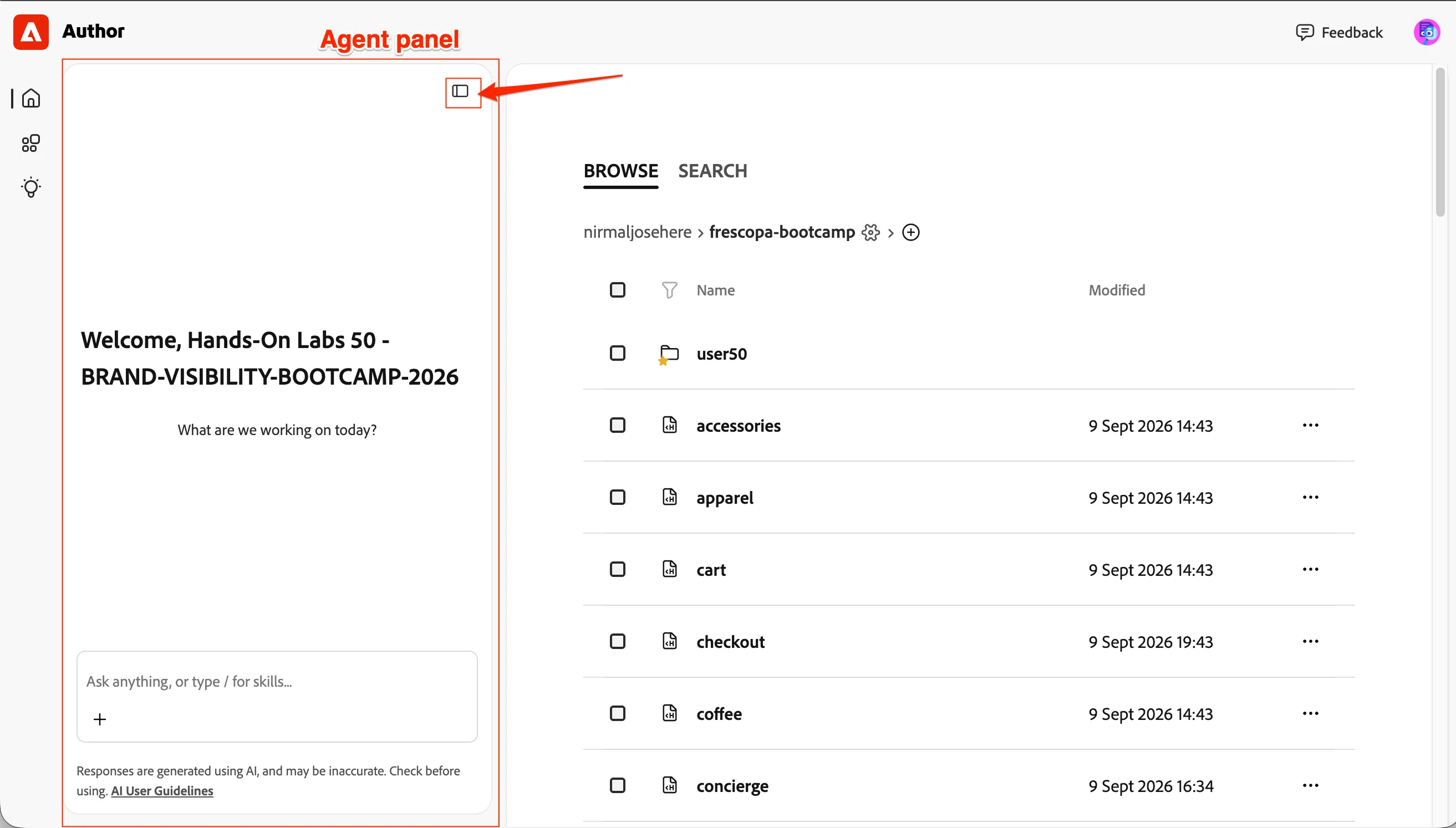
Task: Switch to the SEARCH tab
Action: (x=712, y=171)
